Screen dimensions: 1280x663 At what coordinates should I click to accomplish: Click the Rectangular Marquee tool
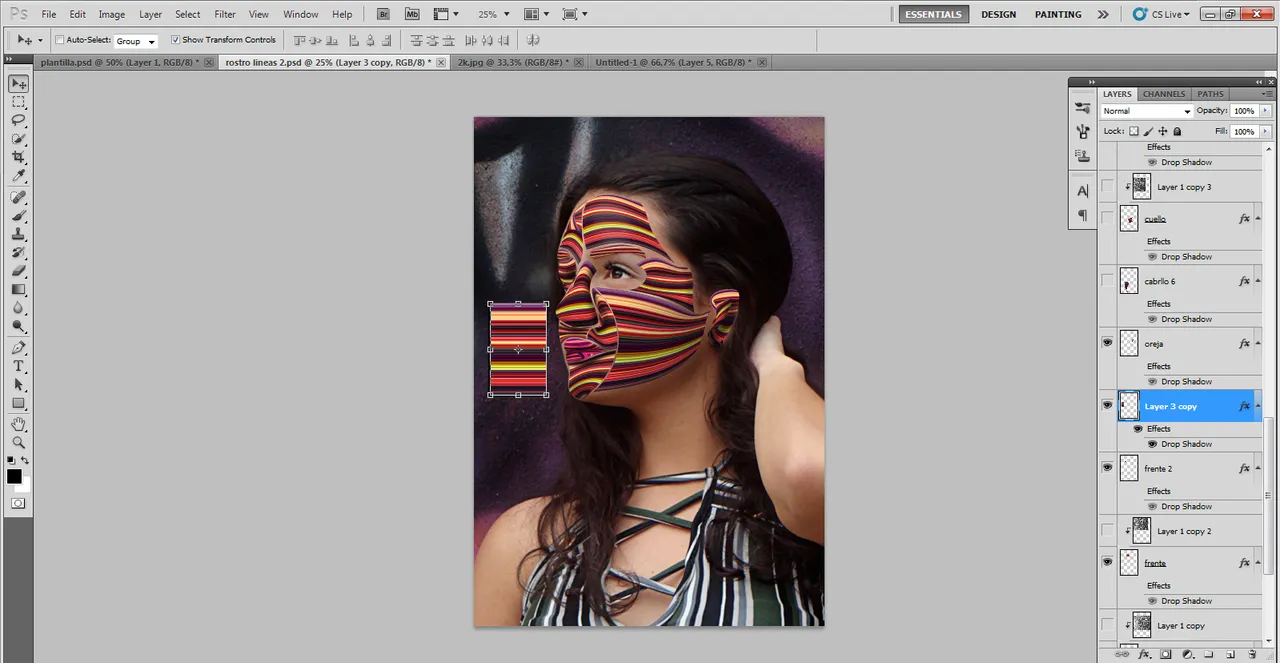click(x=18, y=102)
